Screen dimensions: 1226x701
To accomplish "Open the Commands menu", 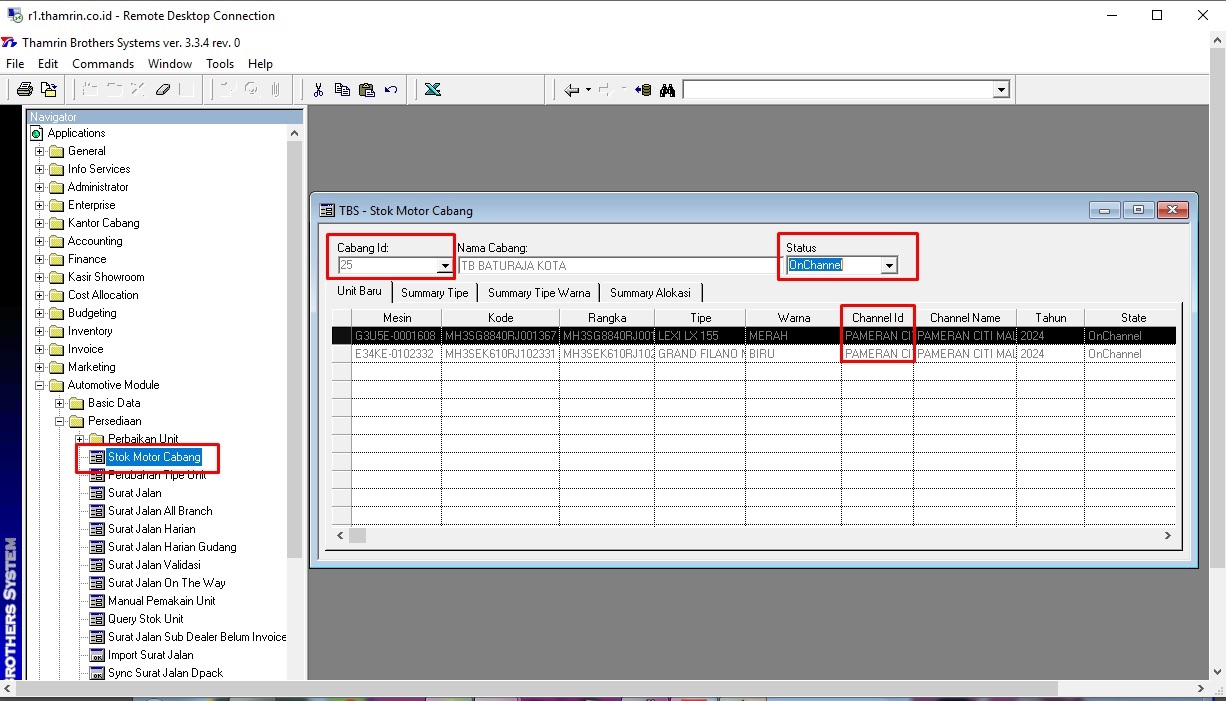I will pyautogui.click(x=103, y=64).
